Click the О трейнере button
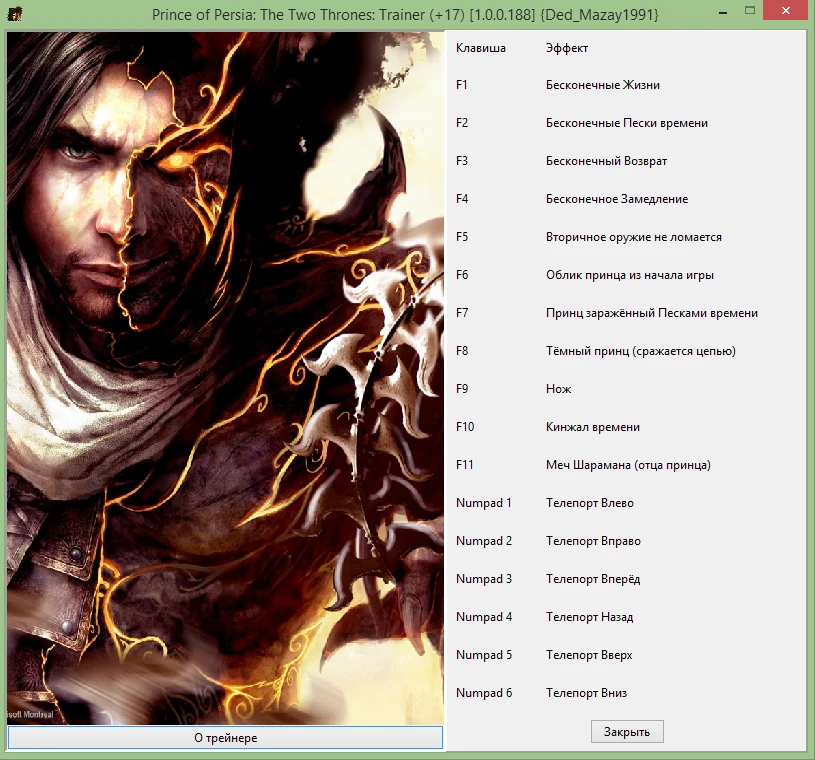Image resolution: width=815 pixels, height=760 pixels. pyautogui.click(x=225, y=737)
